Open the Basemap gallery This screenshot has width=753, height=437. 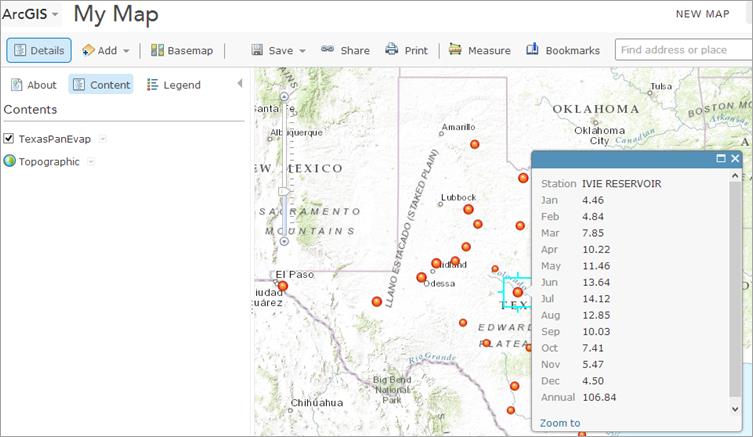click(x=181, y=50)
